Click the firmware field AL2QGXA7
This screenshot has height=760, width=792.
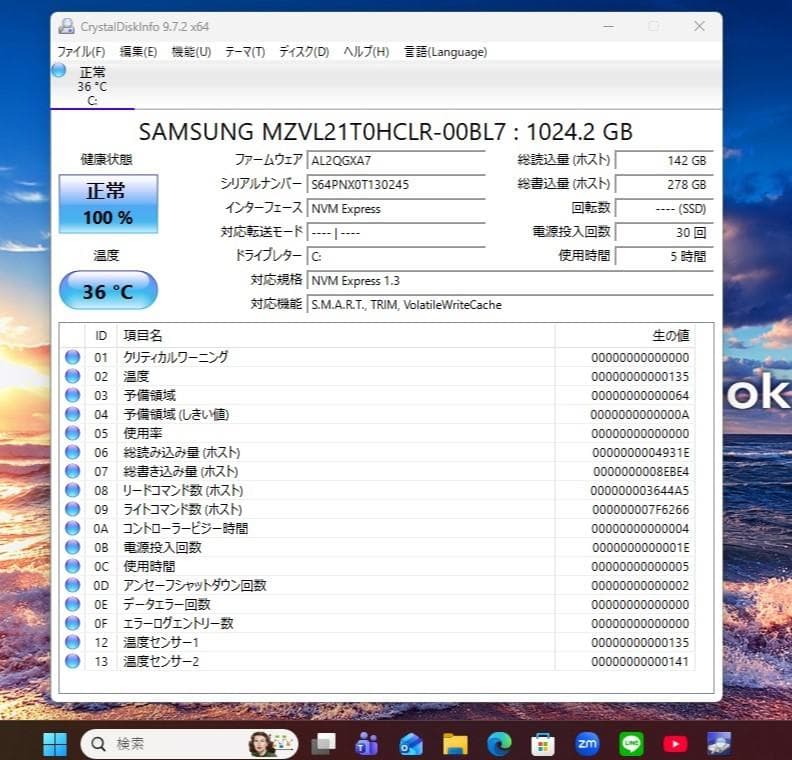[x=396, y=161]
